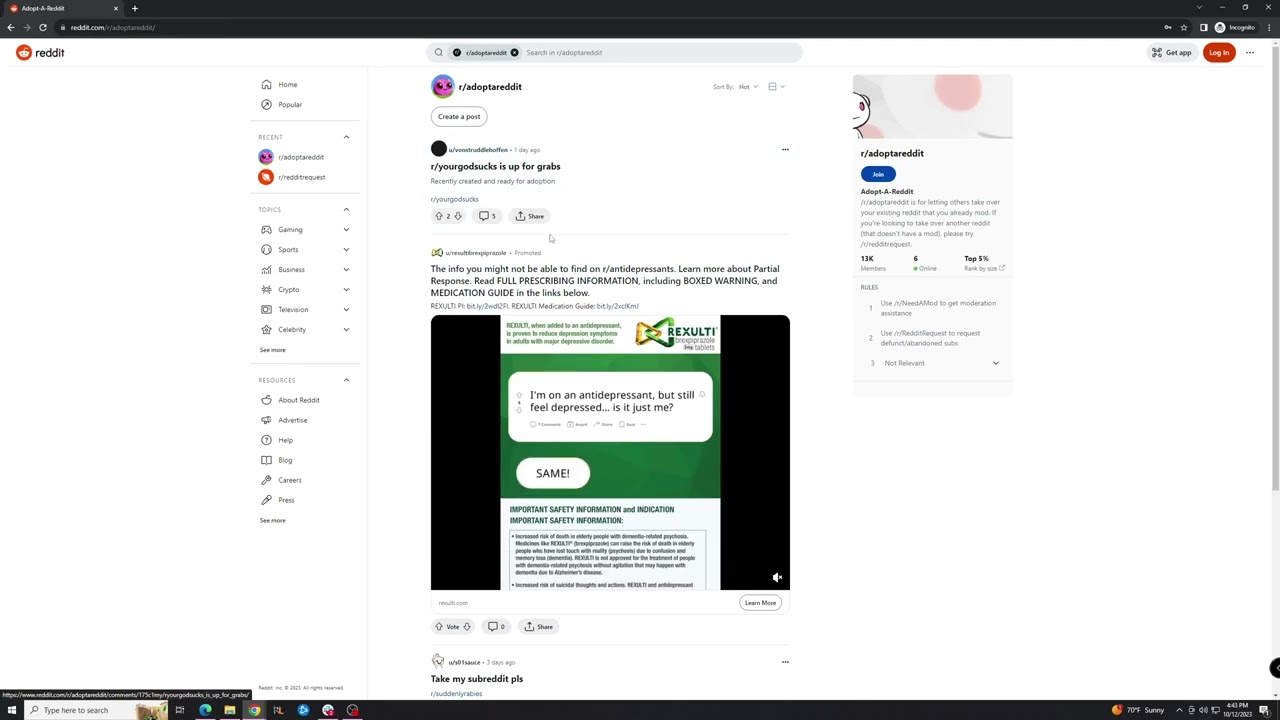1280x720 pixels.
Task: Open comments on the Rexulti promoted post
Action: point(496,627)
